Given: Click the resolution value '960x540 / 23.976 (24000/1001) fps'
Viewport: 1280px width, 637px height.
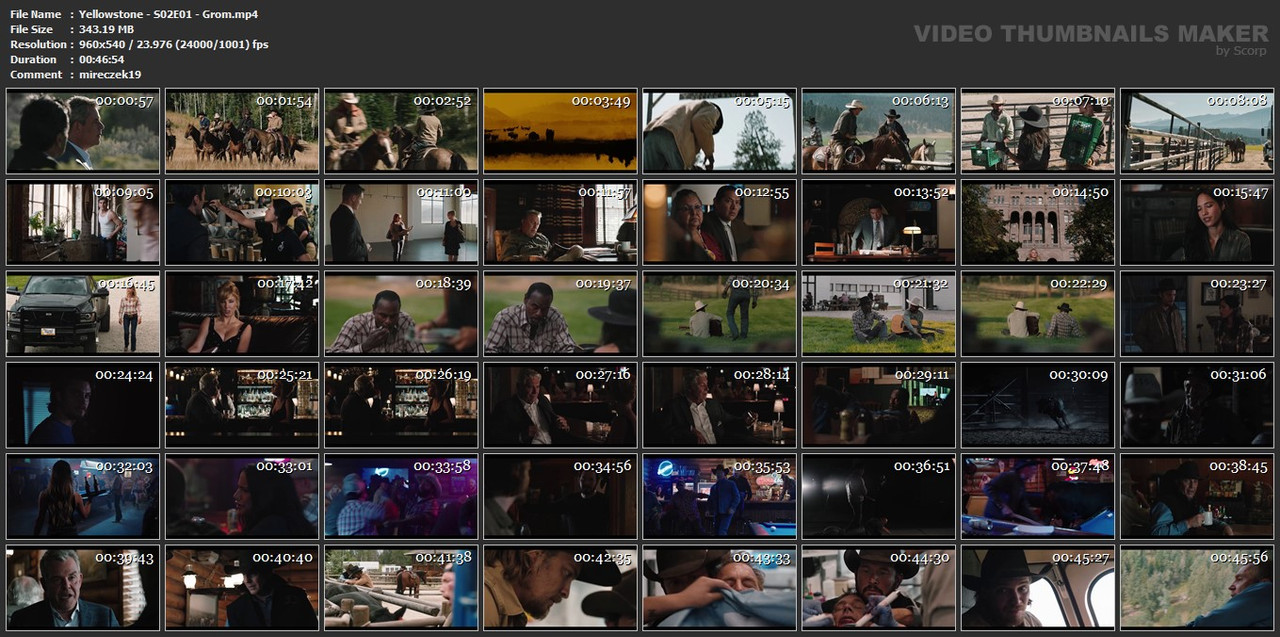Looking at the screenshot, I should pyautogui.click(x=173, y=44).
